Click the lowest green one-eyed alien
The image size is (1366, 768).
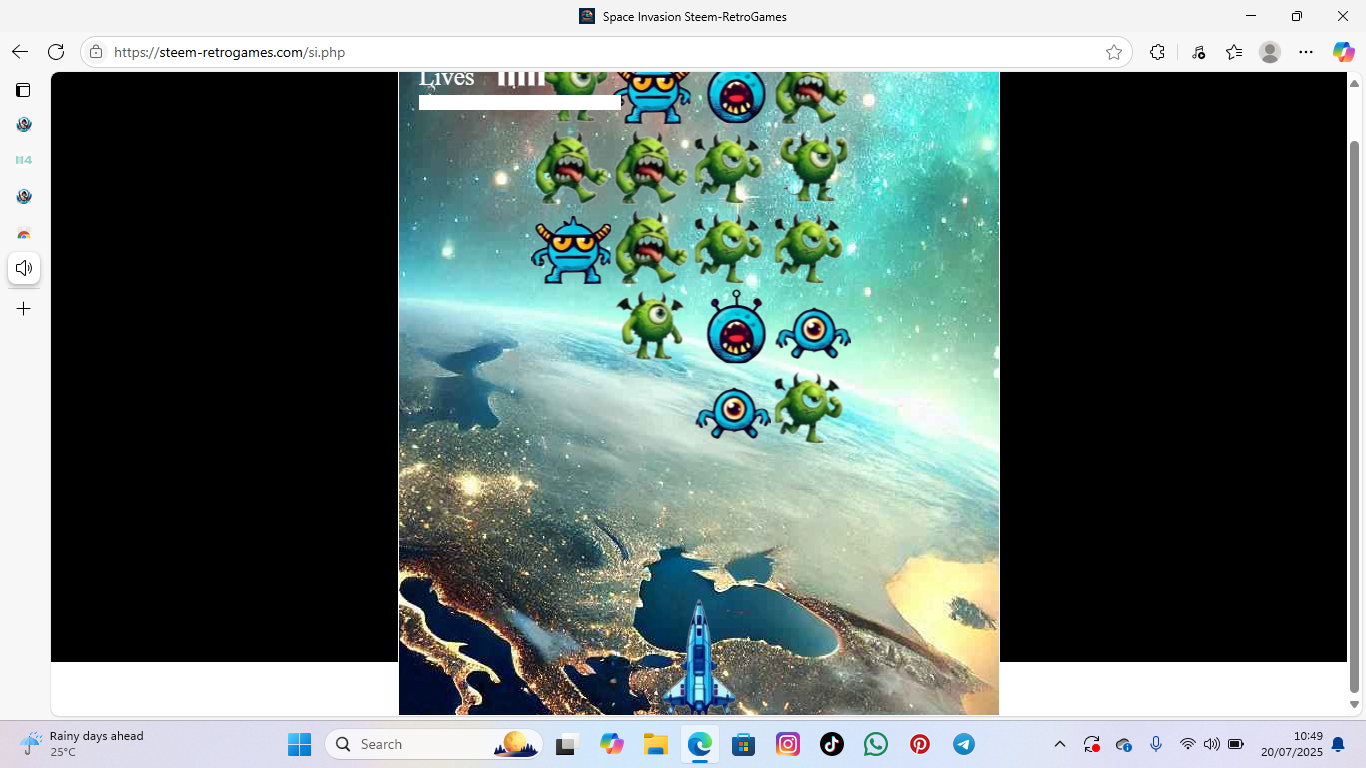click(x=808, y=407)
